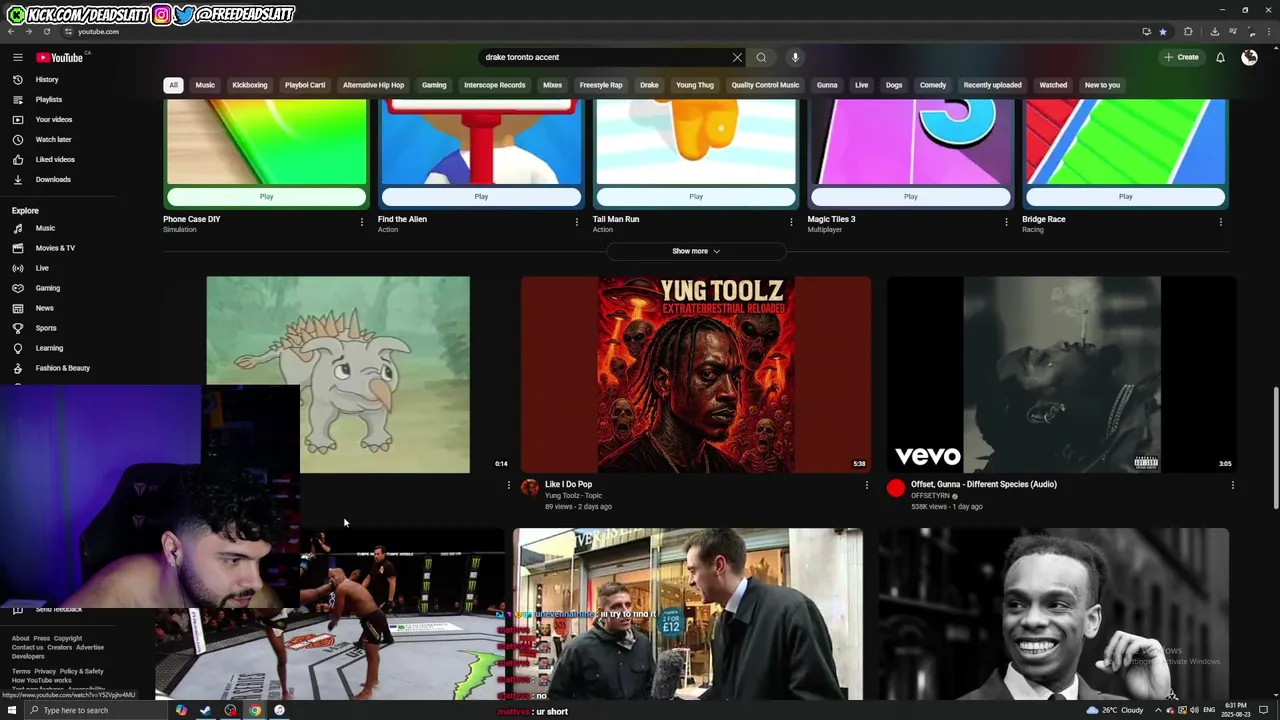Click the magnifier search button
1280x720 pixels.
click(761, 57)
